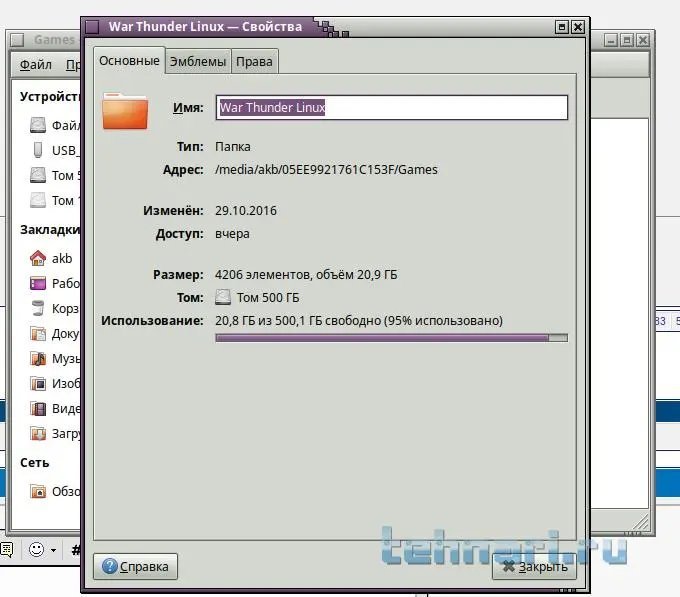Click the note icon at bottom left
Viewport: 680px width, 597px height.
(7, 549)
